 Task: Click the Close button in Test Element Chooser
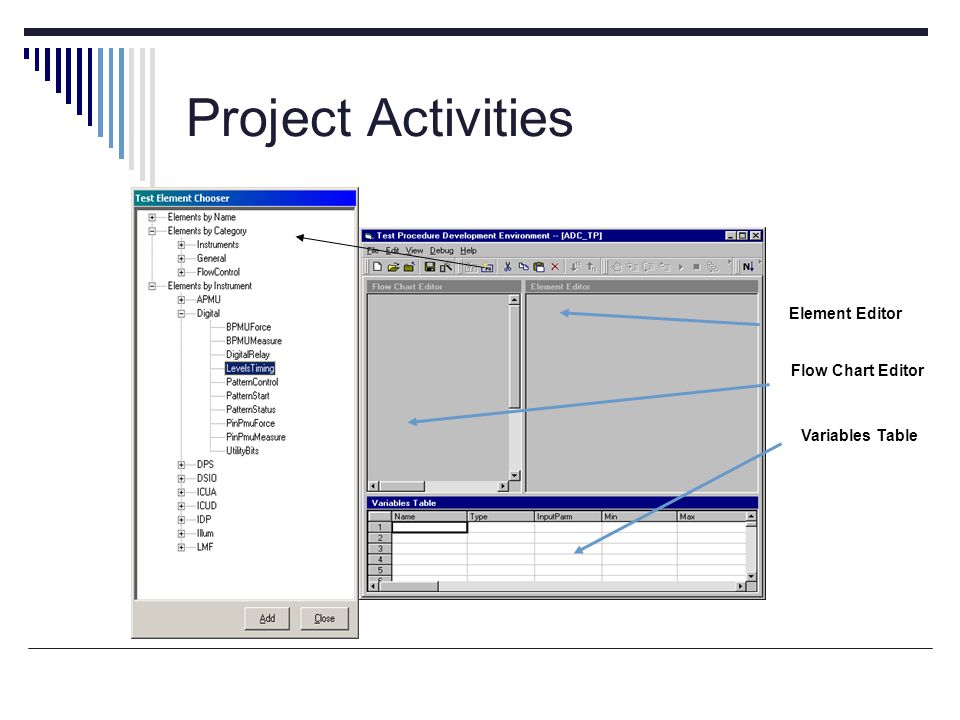click(x=324, y=618)
